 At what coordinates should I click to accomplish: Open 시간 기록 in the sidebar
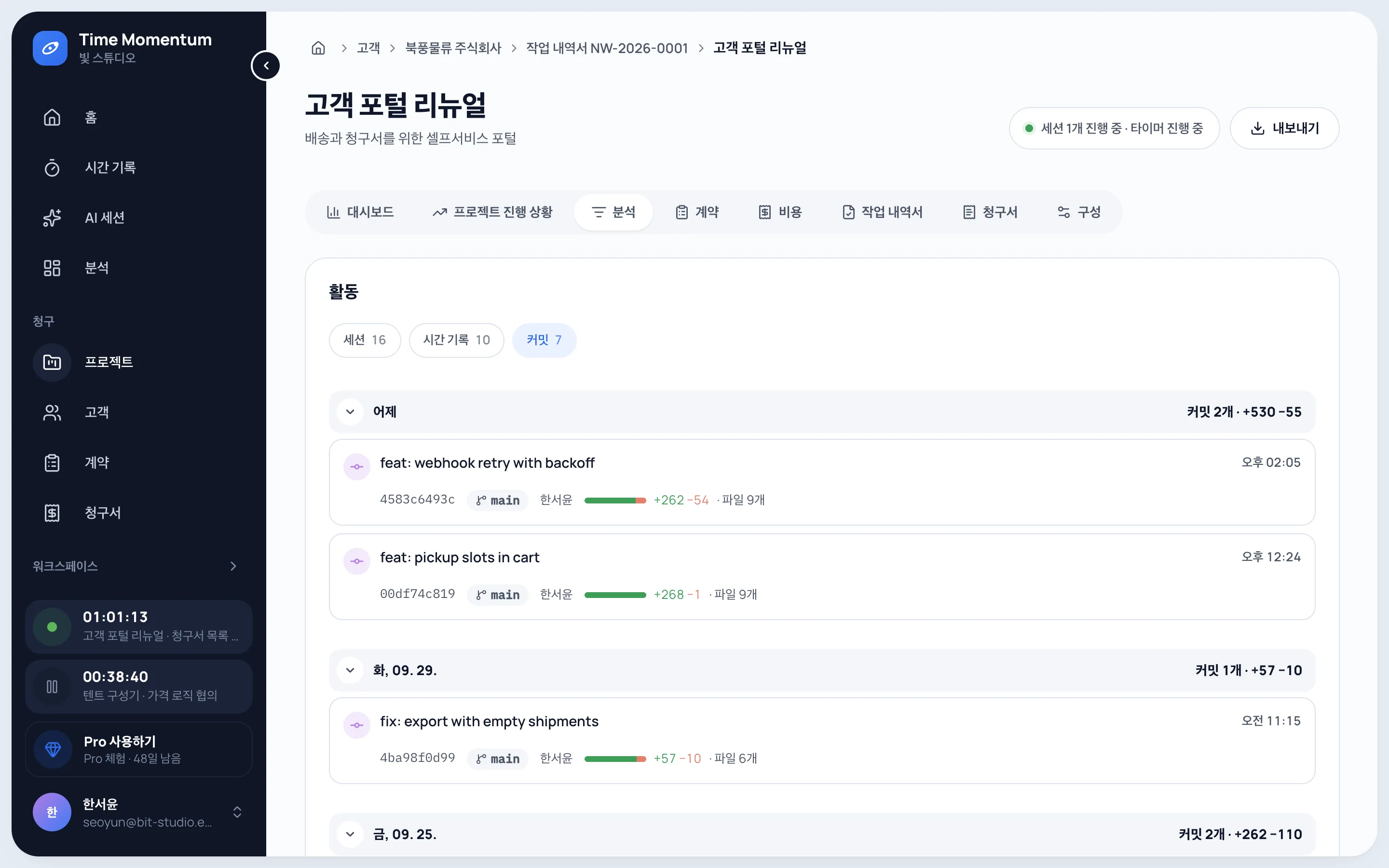[139, 168]
